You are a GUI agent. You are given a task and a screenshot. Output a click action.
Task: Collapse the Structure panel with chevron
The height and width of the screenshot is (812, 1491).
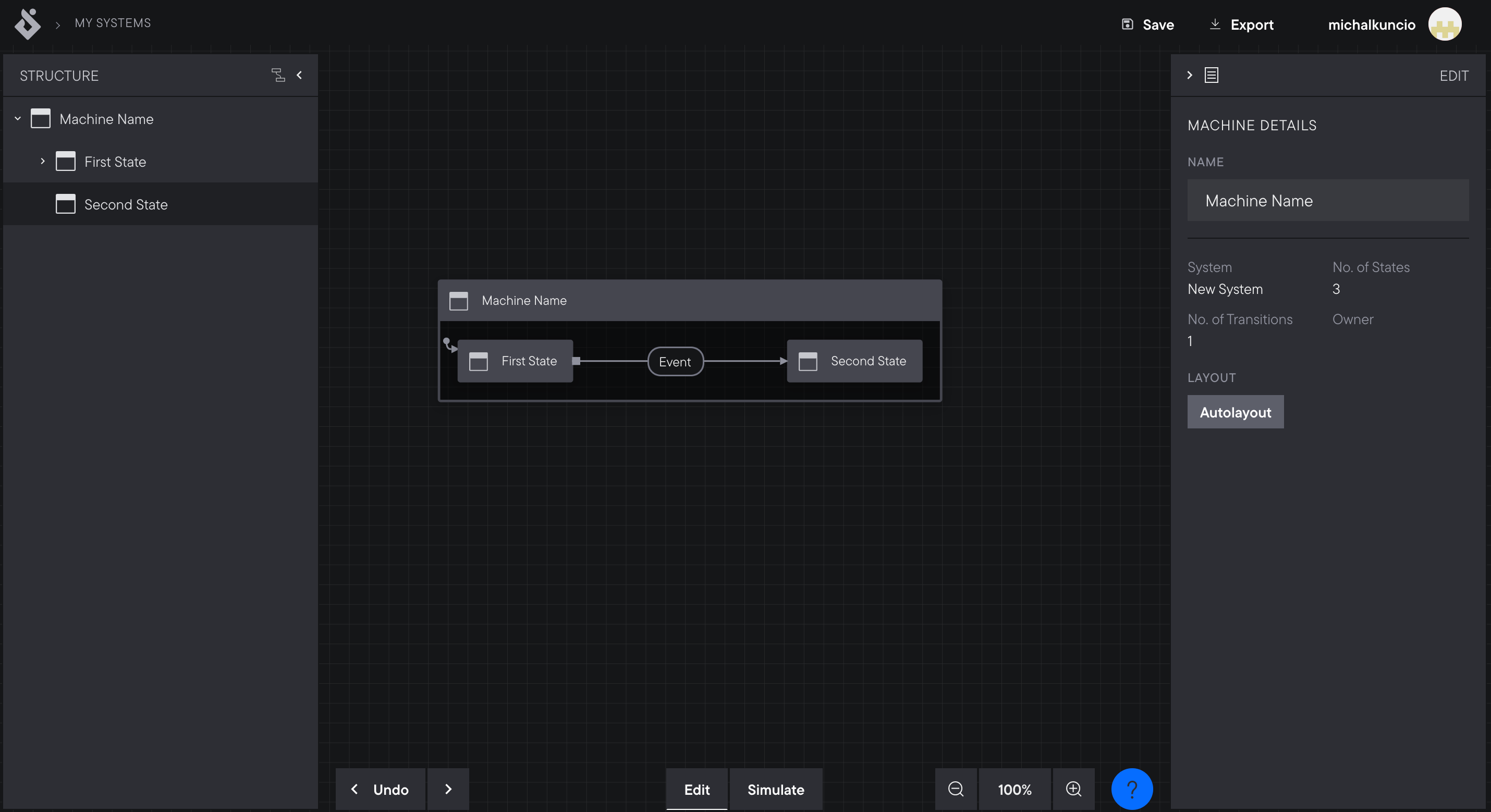coord(299,75)
